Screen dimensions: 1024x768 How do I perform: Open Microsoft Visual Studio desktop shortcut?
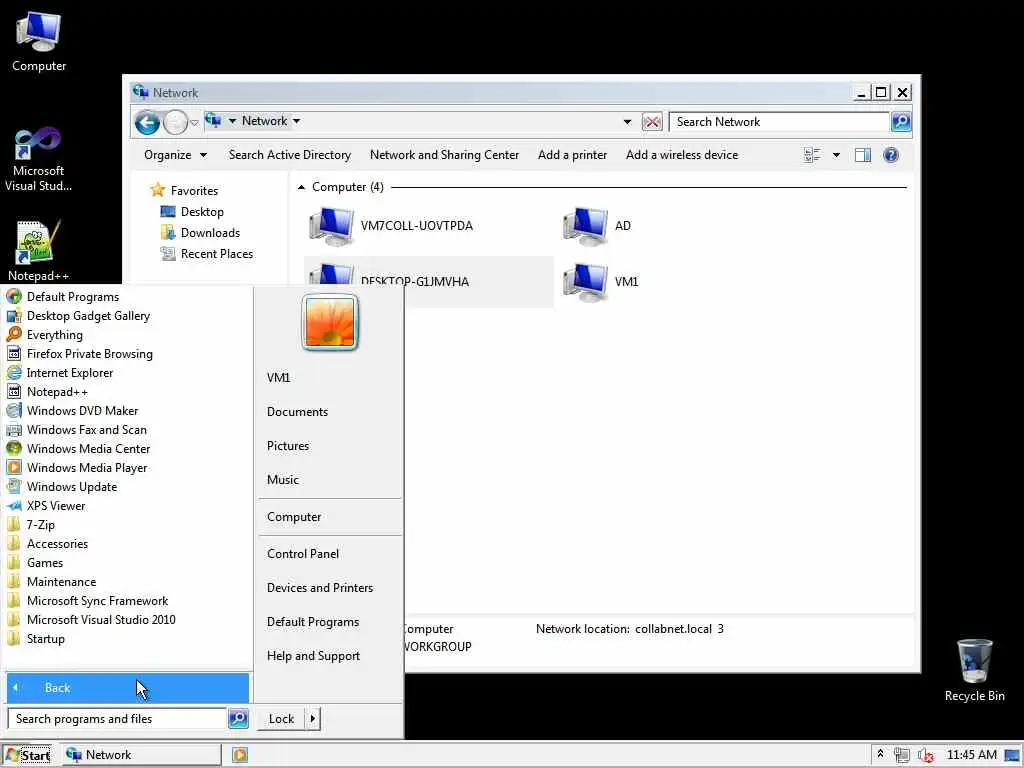[x=38, y=159]
